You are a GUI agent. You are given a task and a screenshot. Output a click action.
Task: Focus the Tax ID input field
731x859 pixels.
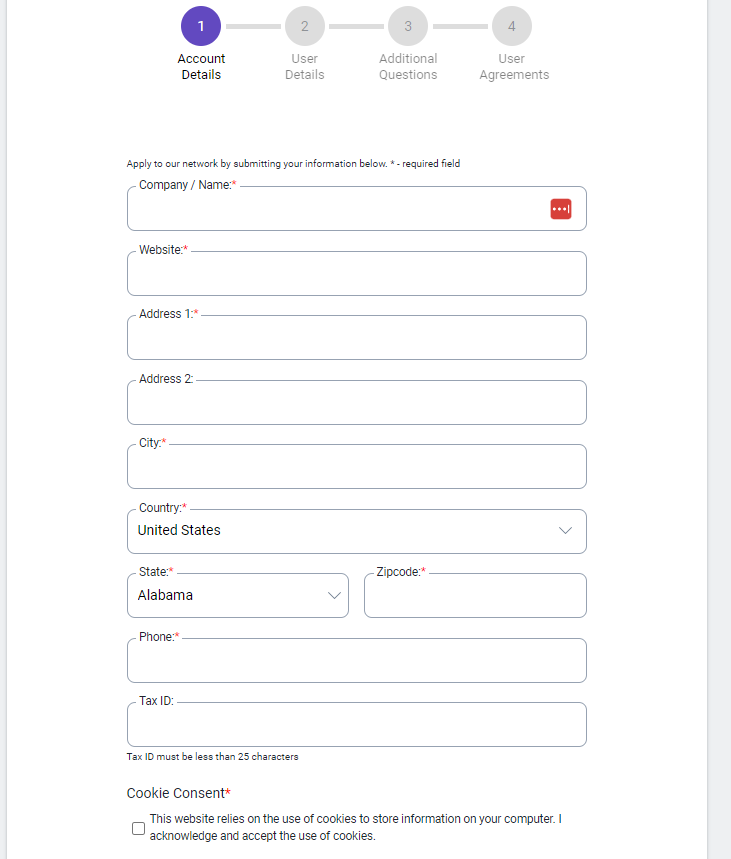[357, 725]
